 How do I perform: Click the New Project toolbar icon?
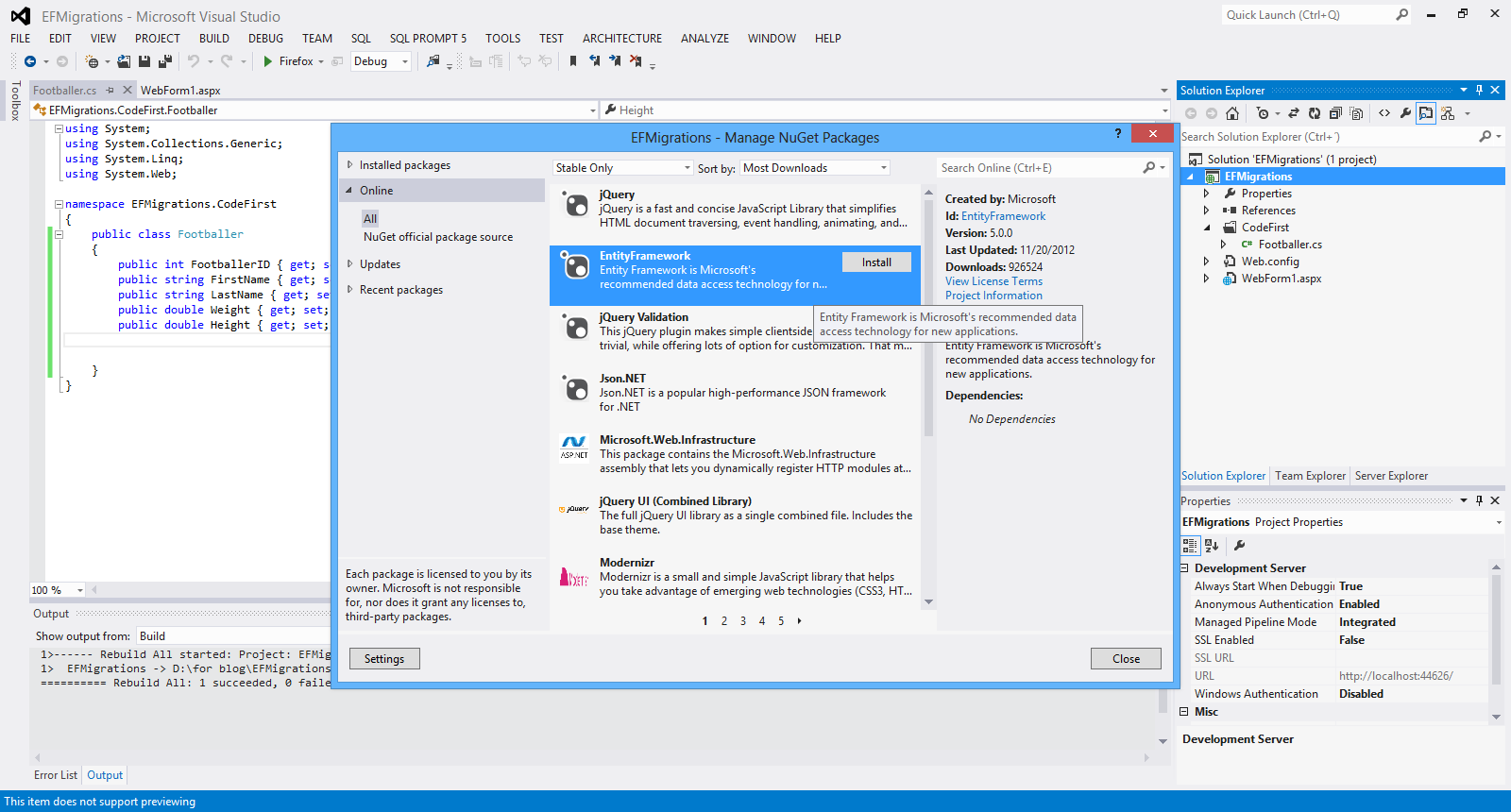[x=92, y=61]
